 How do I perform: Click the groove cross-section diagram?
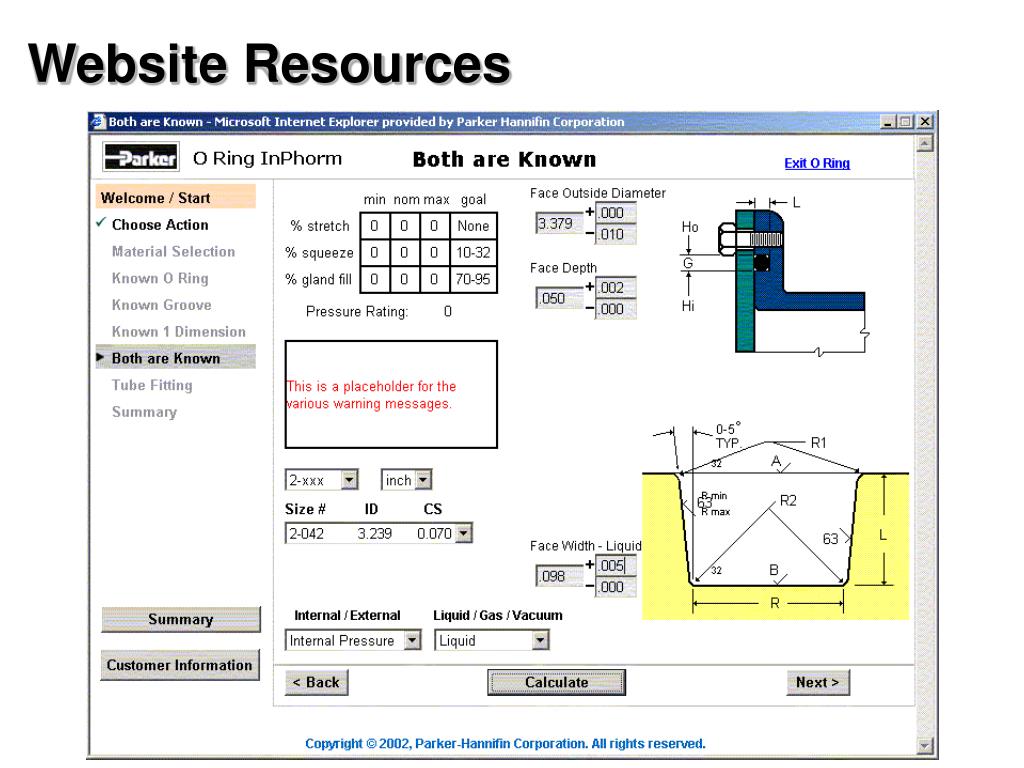(775, 519)
